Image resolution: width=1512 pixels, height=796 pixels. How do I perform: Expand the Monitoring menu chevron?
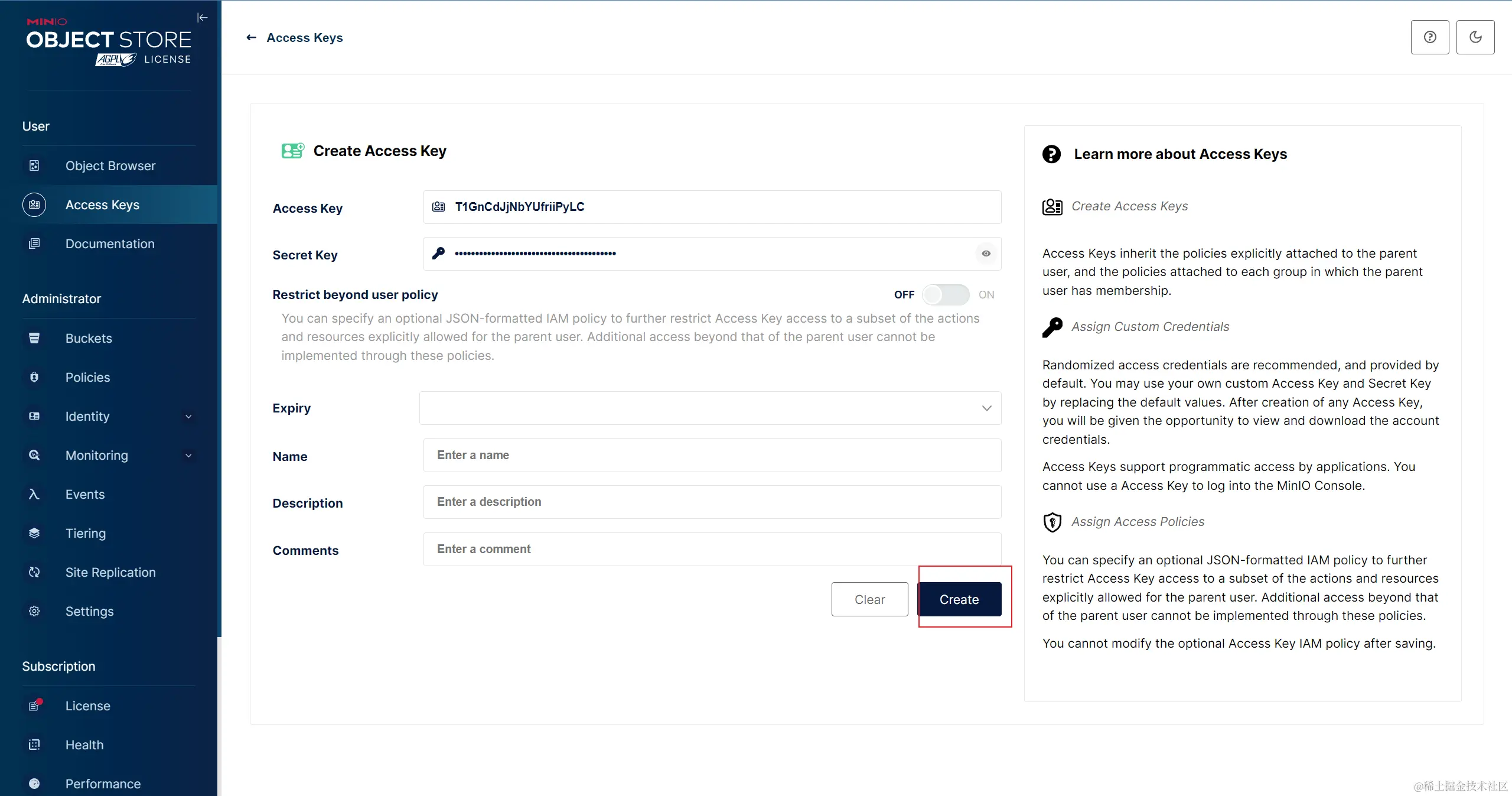188,456
